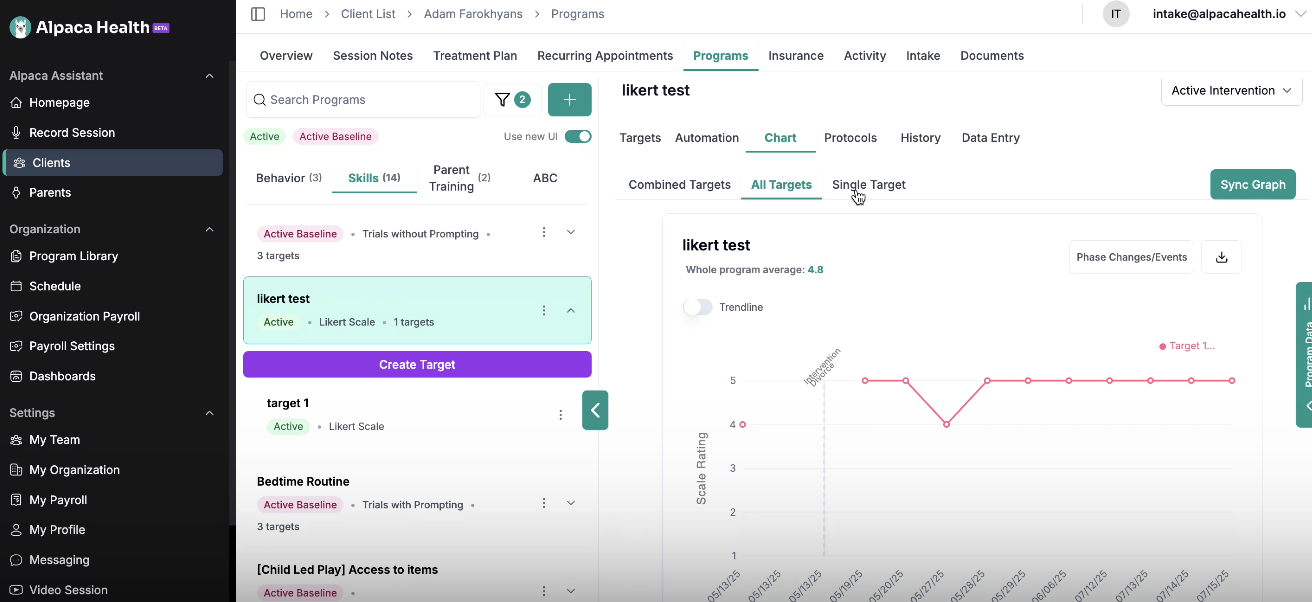Click the Video Session icon
The image size is (1312, 602).
point(16,590)
